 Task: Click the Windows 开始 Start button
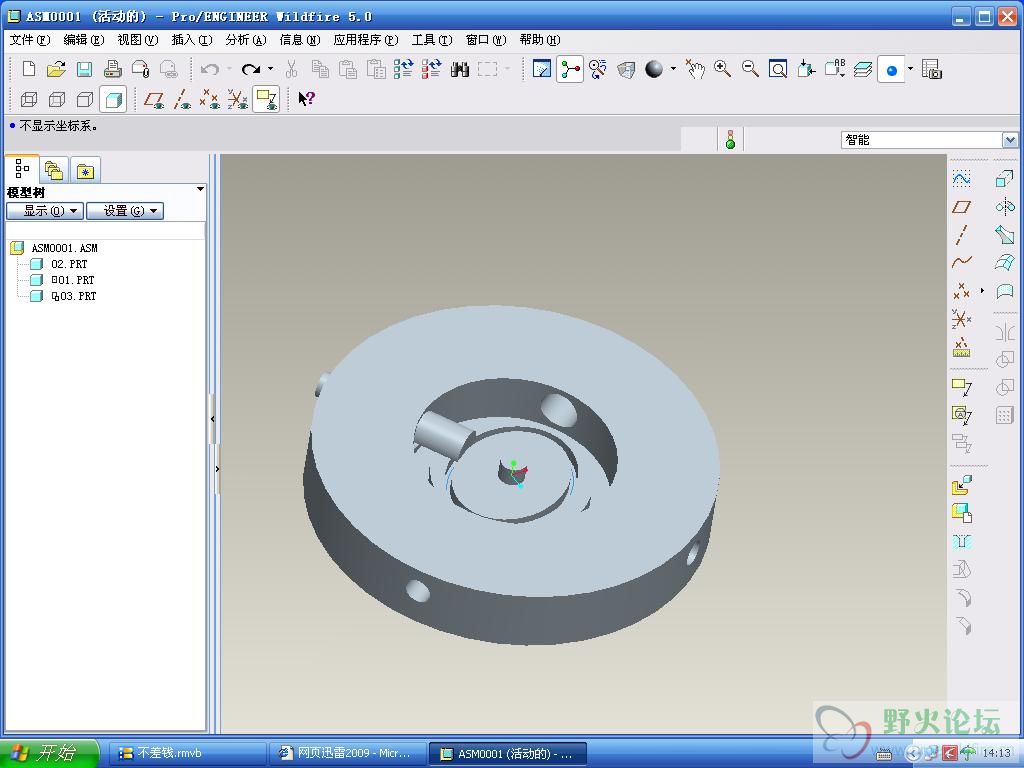point(48,753)
